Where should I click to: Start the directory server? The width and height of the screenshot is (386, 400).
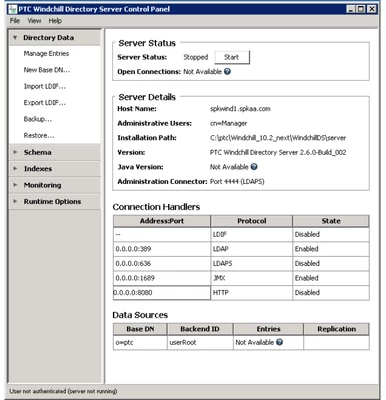pyautogui.click(x=232, y=57)
